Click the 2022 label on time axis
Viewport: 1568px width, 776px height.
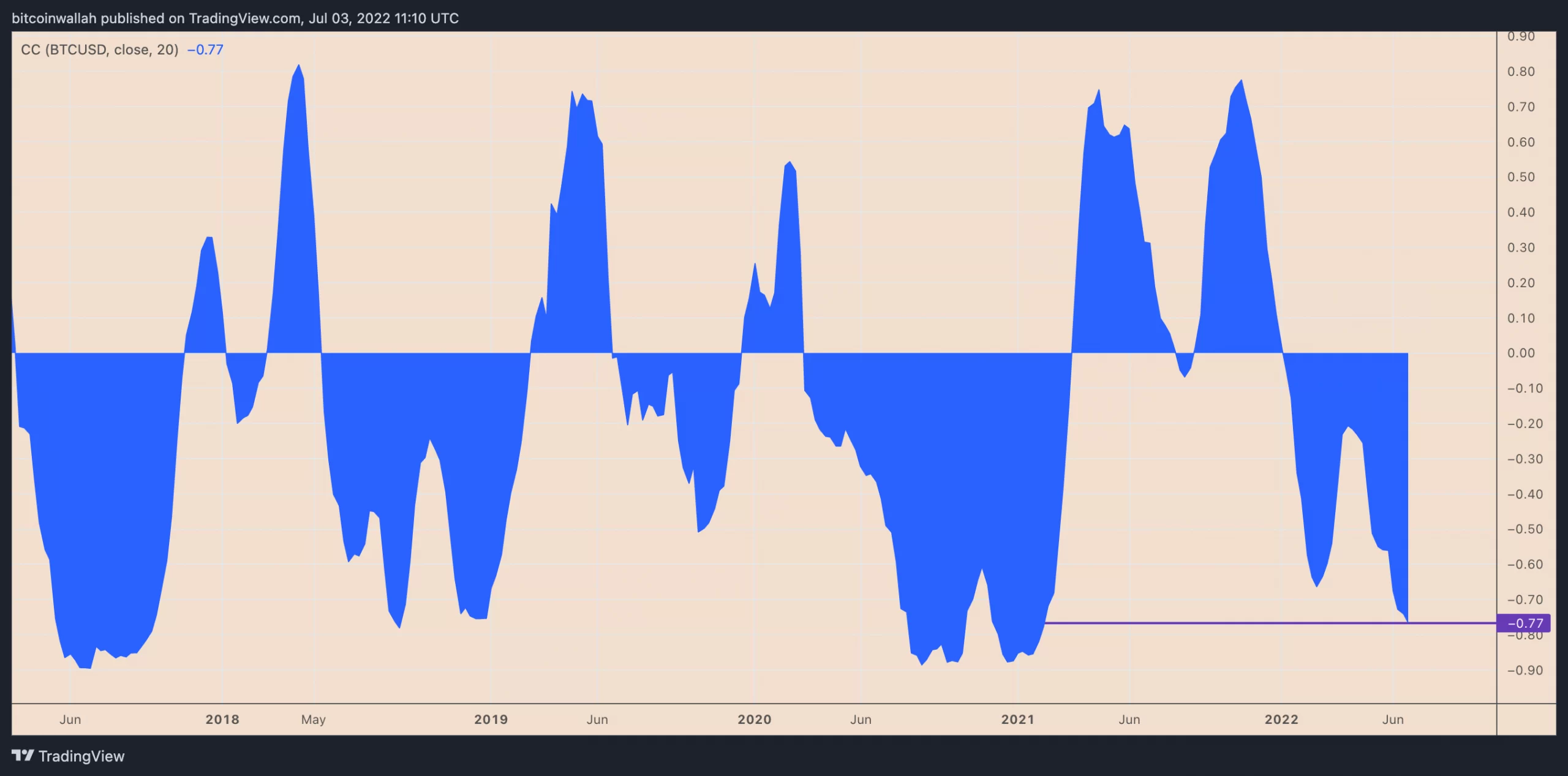click(1281, 719)
